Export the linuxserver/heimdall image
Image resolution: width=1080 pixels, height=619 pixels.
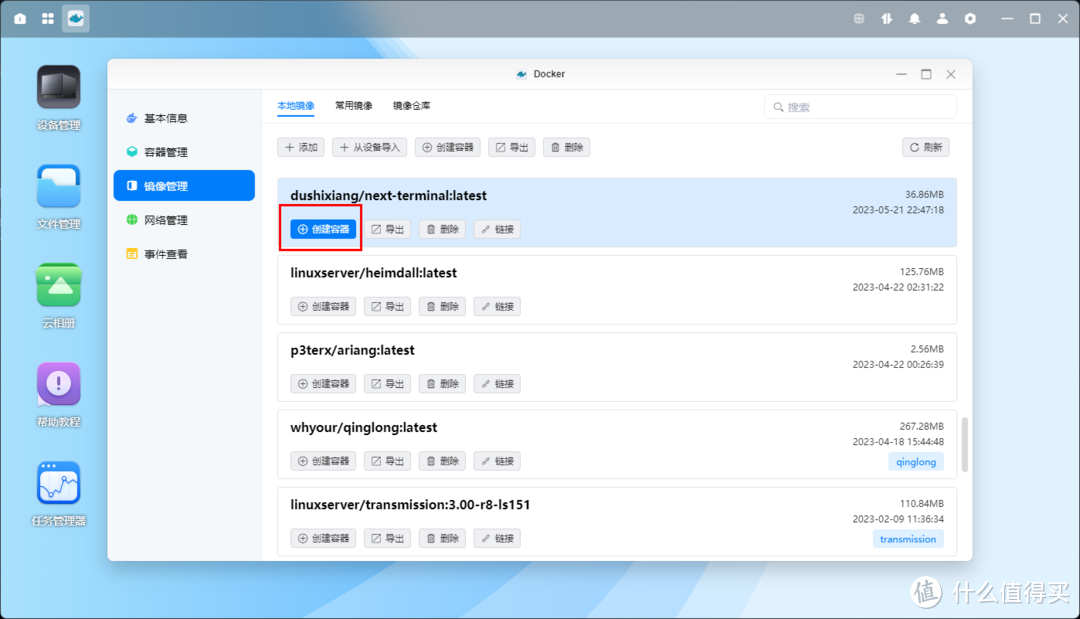click(x=387, y=306)
